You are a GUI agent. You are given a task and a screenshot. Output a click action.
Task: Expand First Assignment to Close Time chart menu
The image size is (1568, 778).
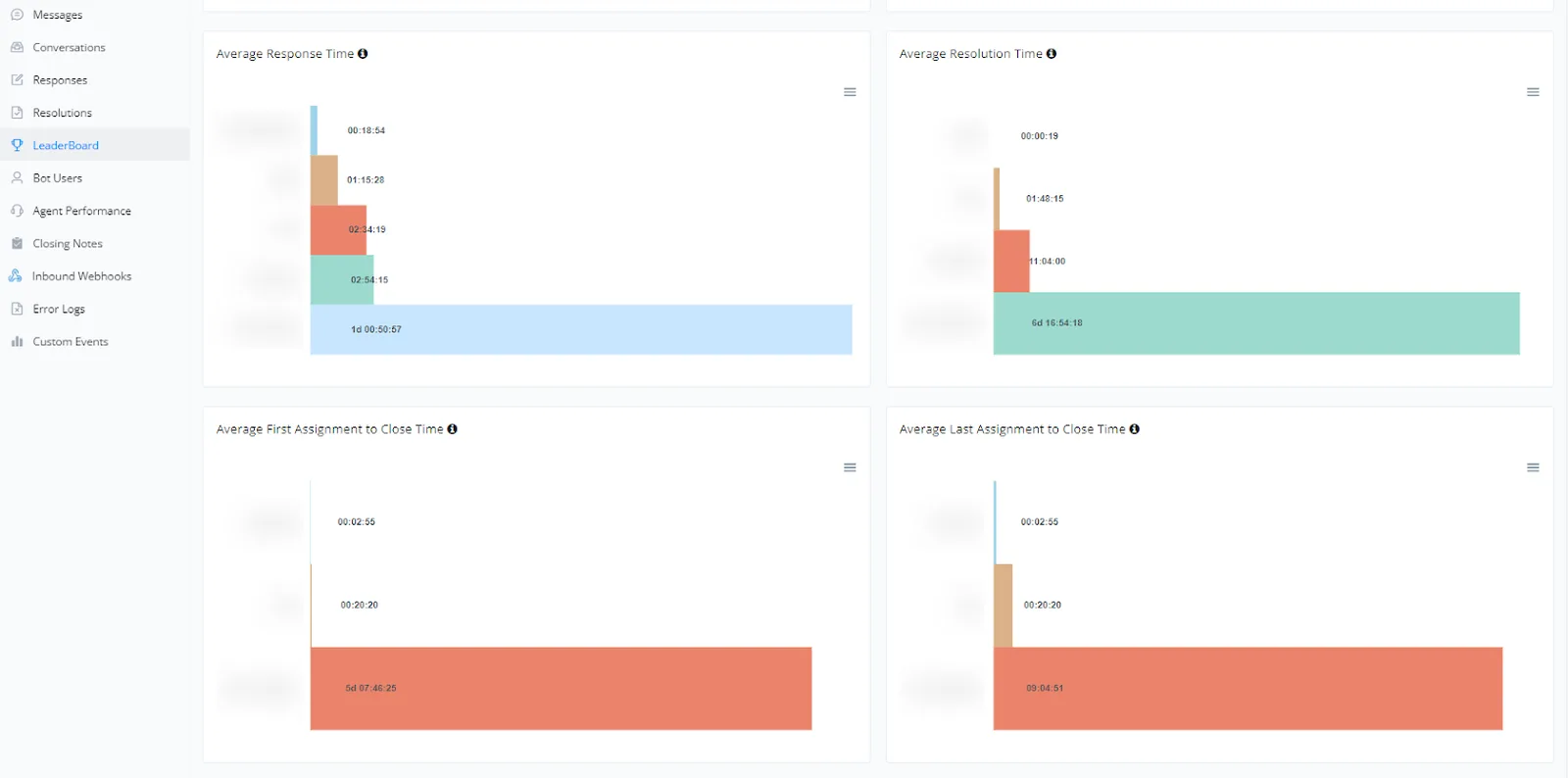tap(850, 467)
